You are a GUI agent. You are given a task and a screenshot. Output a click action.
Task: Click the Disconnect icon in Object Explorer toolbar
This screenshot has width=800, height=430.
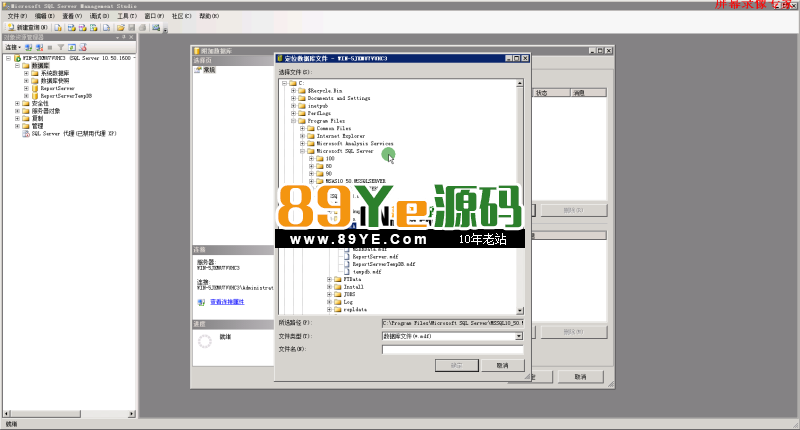39,47
